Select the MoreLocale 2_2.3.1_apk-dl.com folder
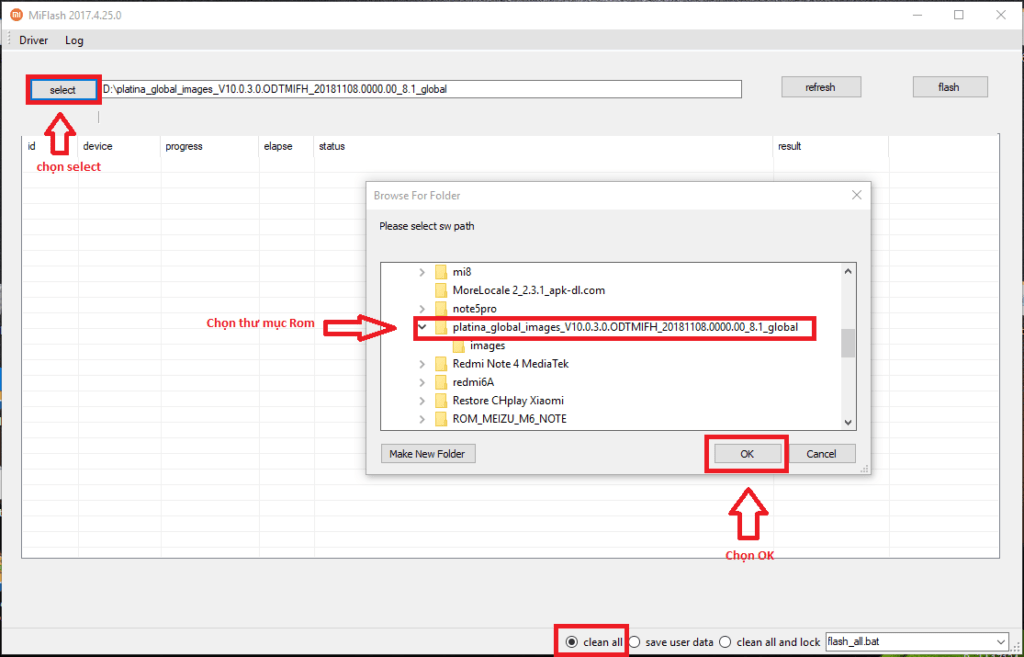This screenshot has width=1024, height=657. point(528,290)
